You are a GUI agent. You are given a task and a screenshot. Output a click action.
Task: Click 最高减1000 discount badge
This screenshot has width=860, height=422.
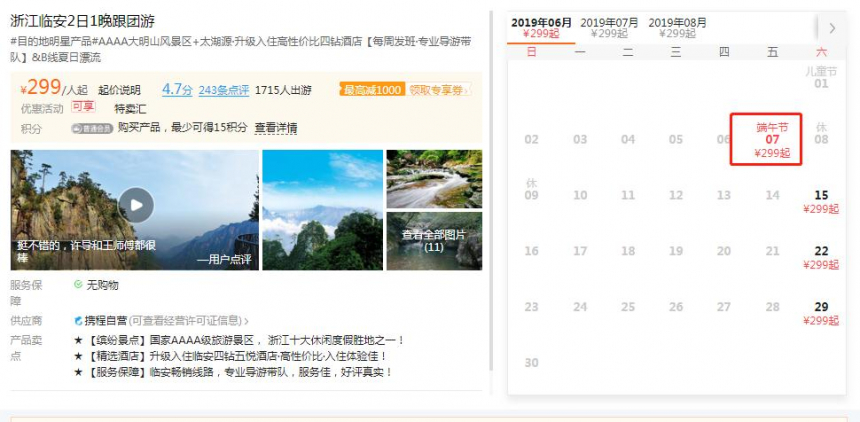372,89
